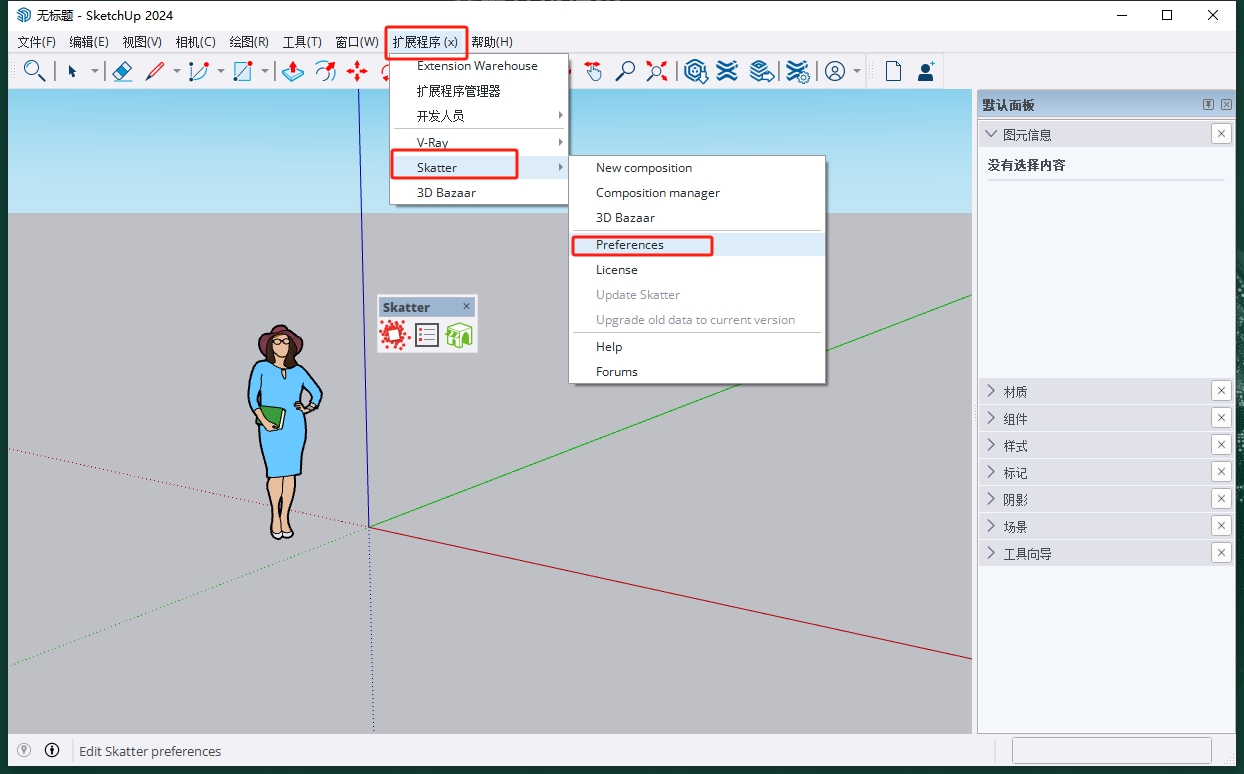This screenshot has width=1244, height=774.
Task: Click the Zoom Extents tool
Action: coord(657,71)
